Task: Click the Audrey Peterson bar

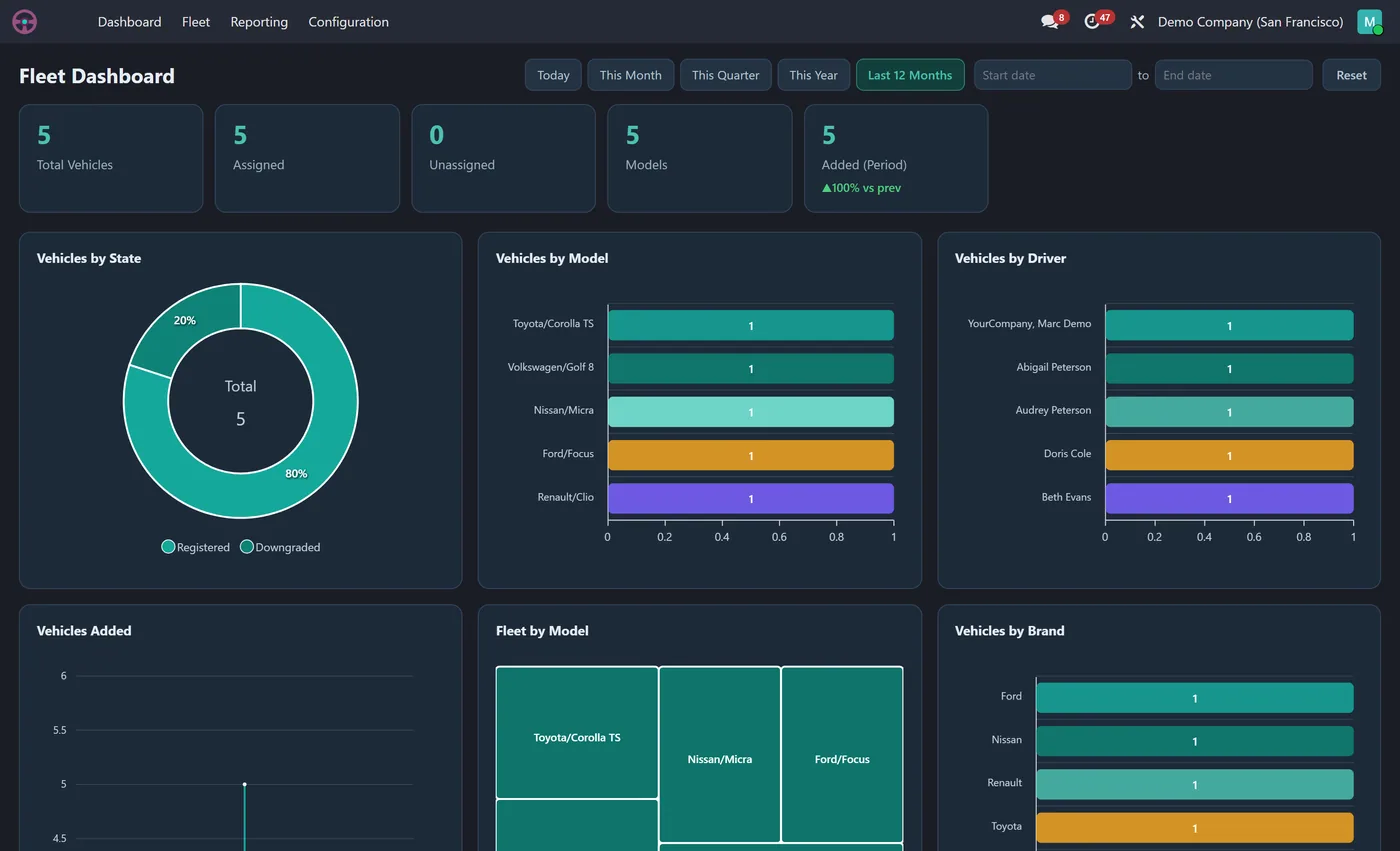Action: [x=1229, y=411]
